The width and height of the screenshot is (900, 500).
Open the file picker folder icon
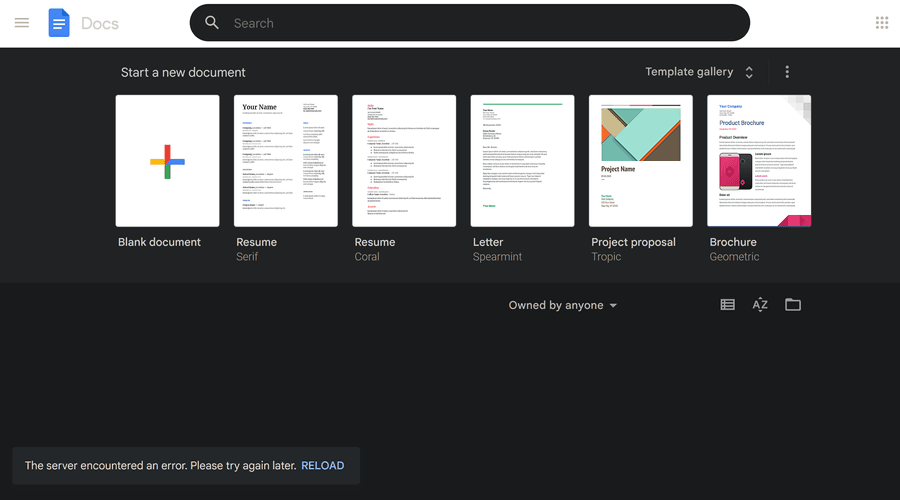pyautogui.click(x=793, y=305)
